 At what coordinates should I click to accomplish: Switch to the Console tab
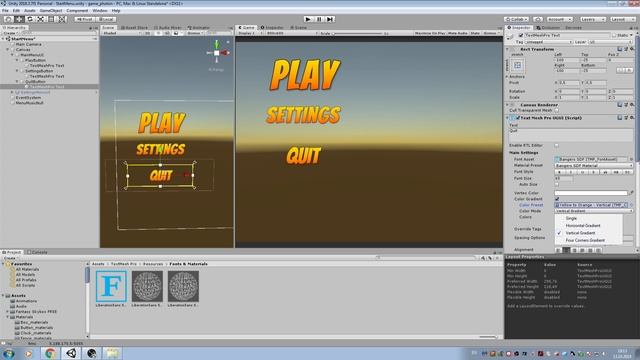pos(38,252)
